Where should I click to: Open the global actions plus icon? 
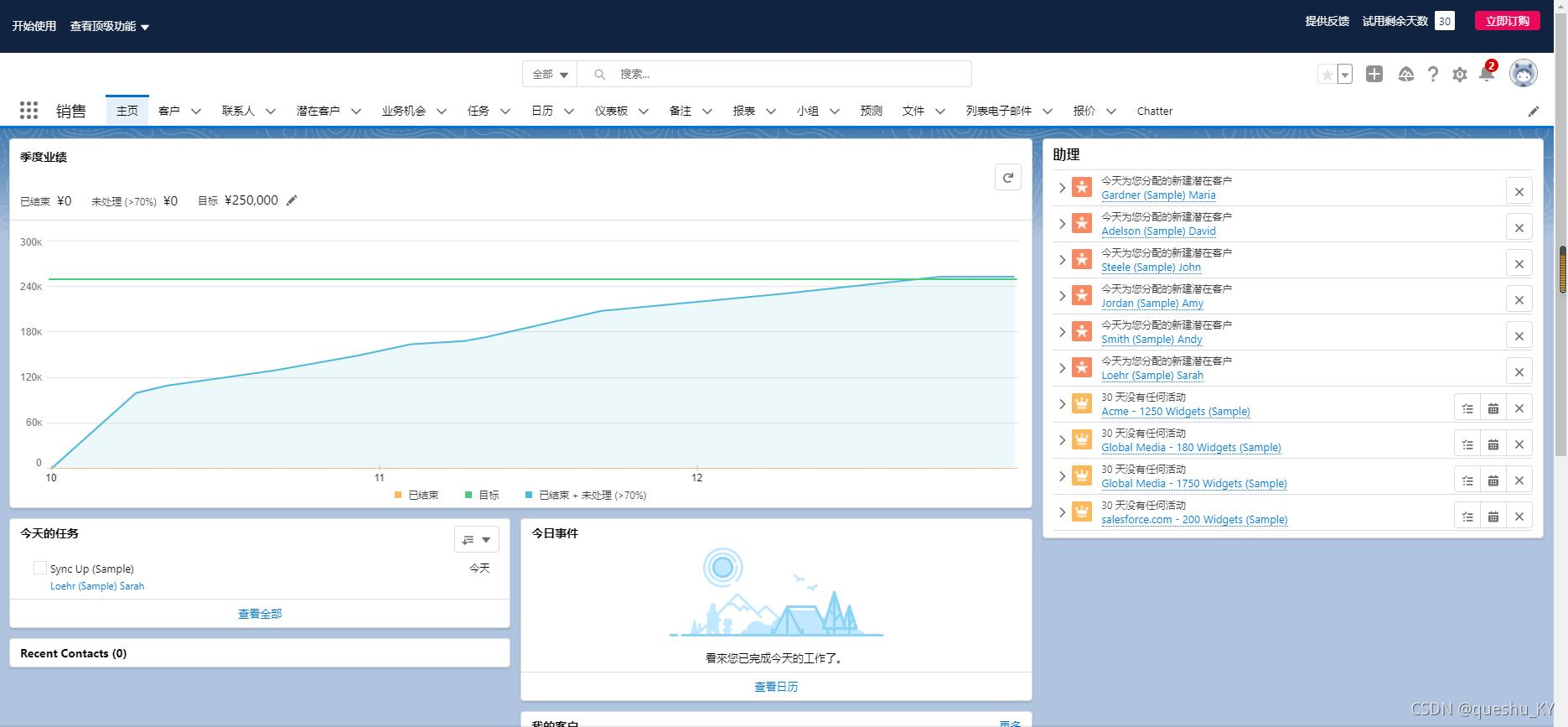(x=1374, y=74)
